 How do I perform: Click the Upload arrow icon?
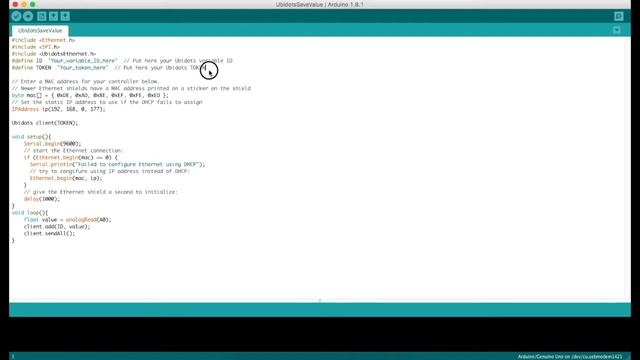[28, 16]
